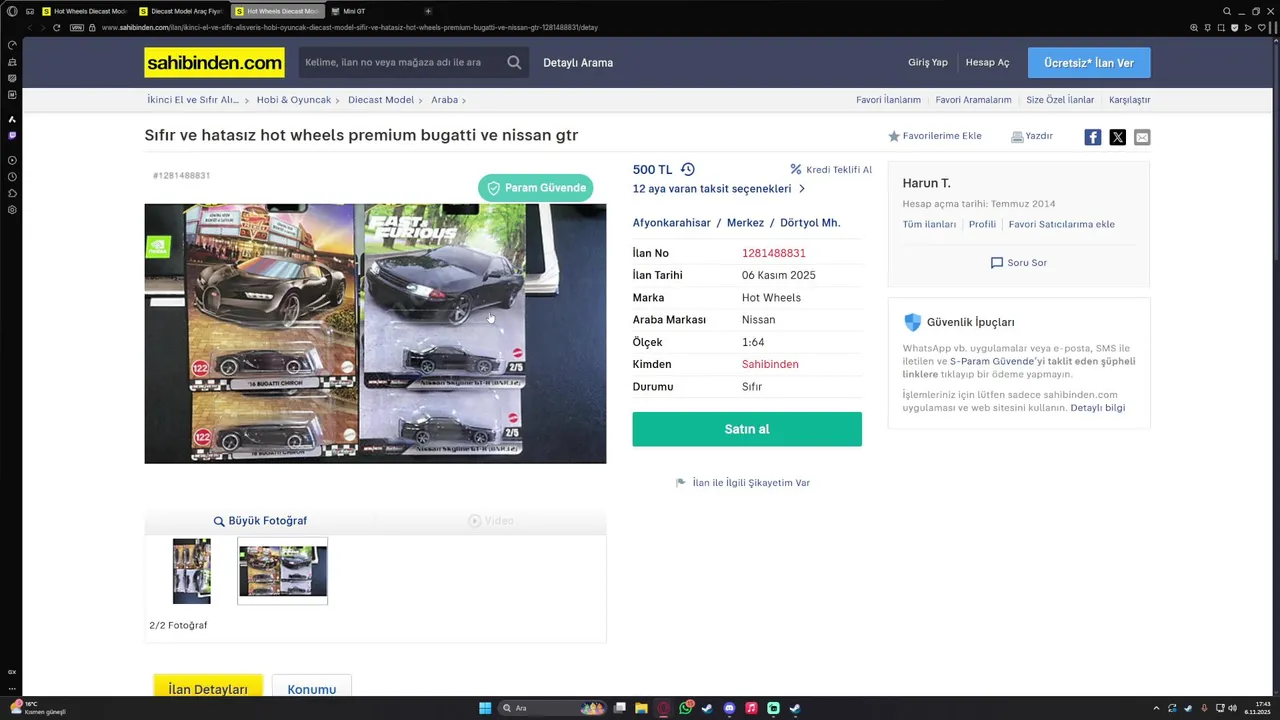The height and width of the screenshot is (720, 1280).
Task: Open Diecast Model breadcrumb
Action: click(x=381, y=100)
